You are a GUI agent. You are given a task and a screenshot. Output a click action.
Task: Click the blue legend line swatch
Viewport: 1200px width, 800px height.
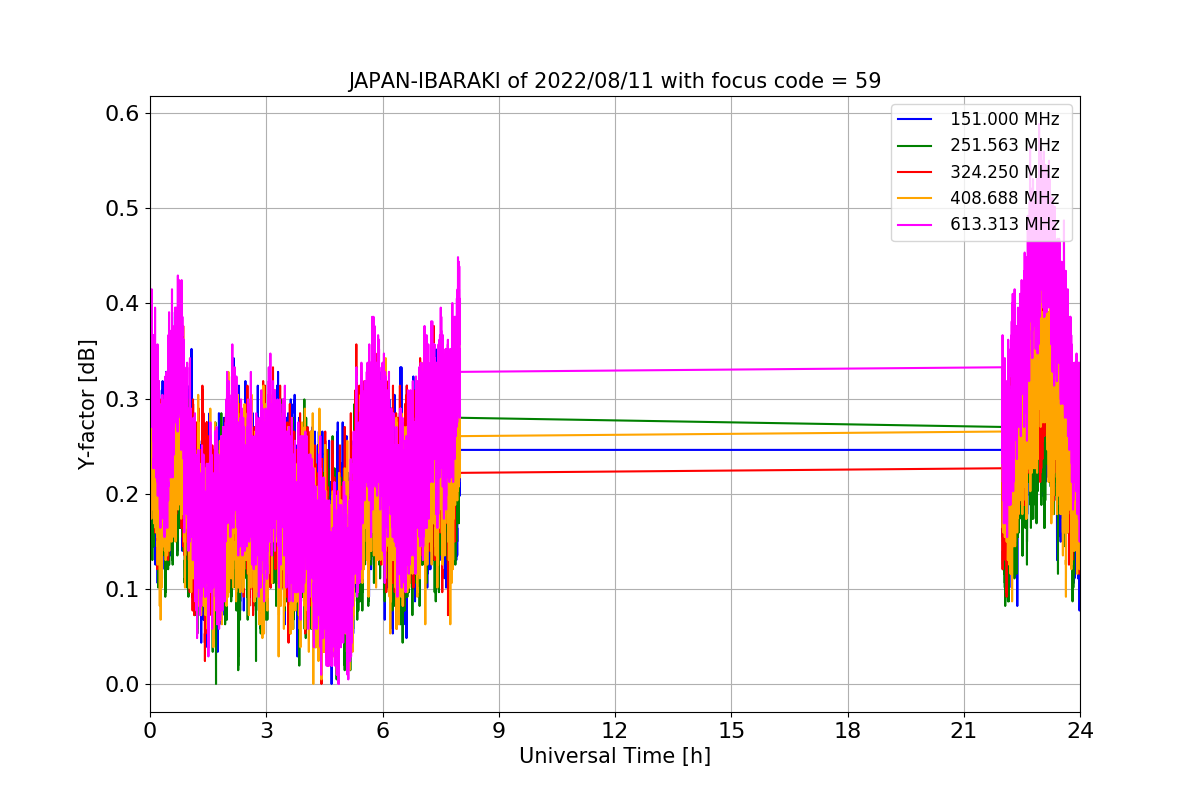(915, 120)
